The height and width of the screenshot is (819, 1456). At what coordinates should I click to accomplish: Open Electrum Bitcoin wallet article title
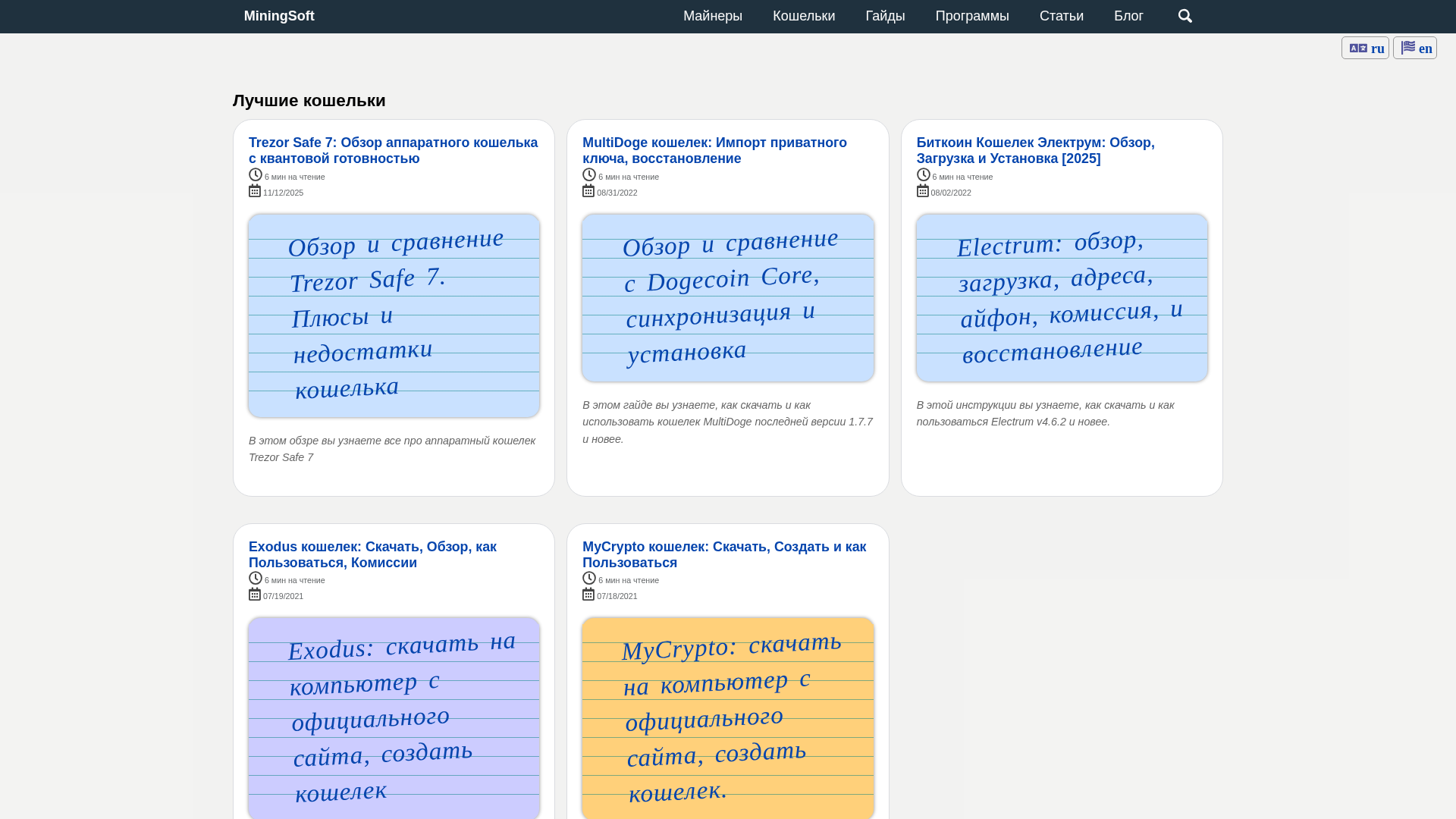tap(1035, 150)
